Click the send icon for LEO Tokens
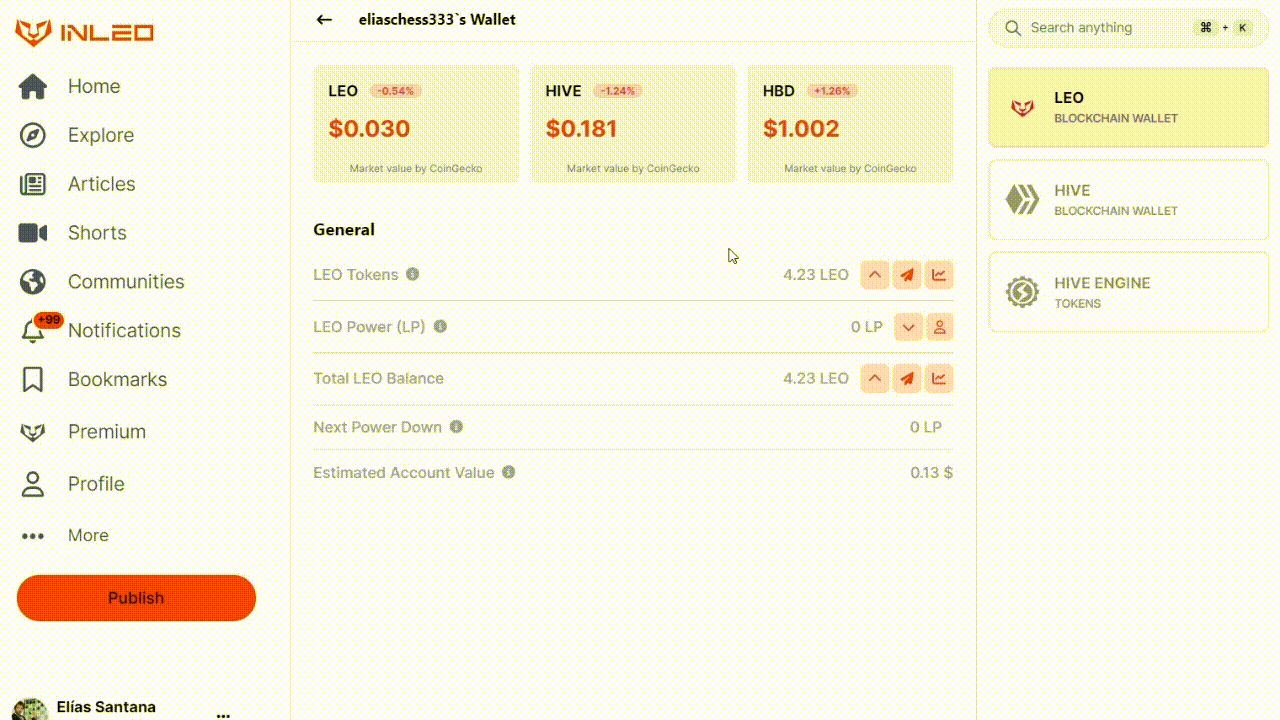1280x720 pixels. tap(907, 275)
